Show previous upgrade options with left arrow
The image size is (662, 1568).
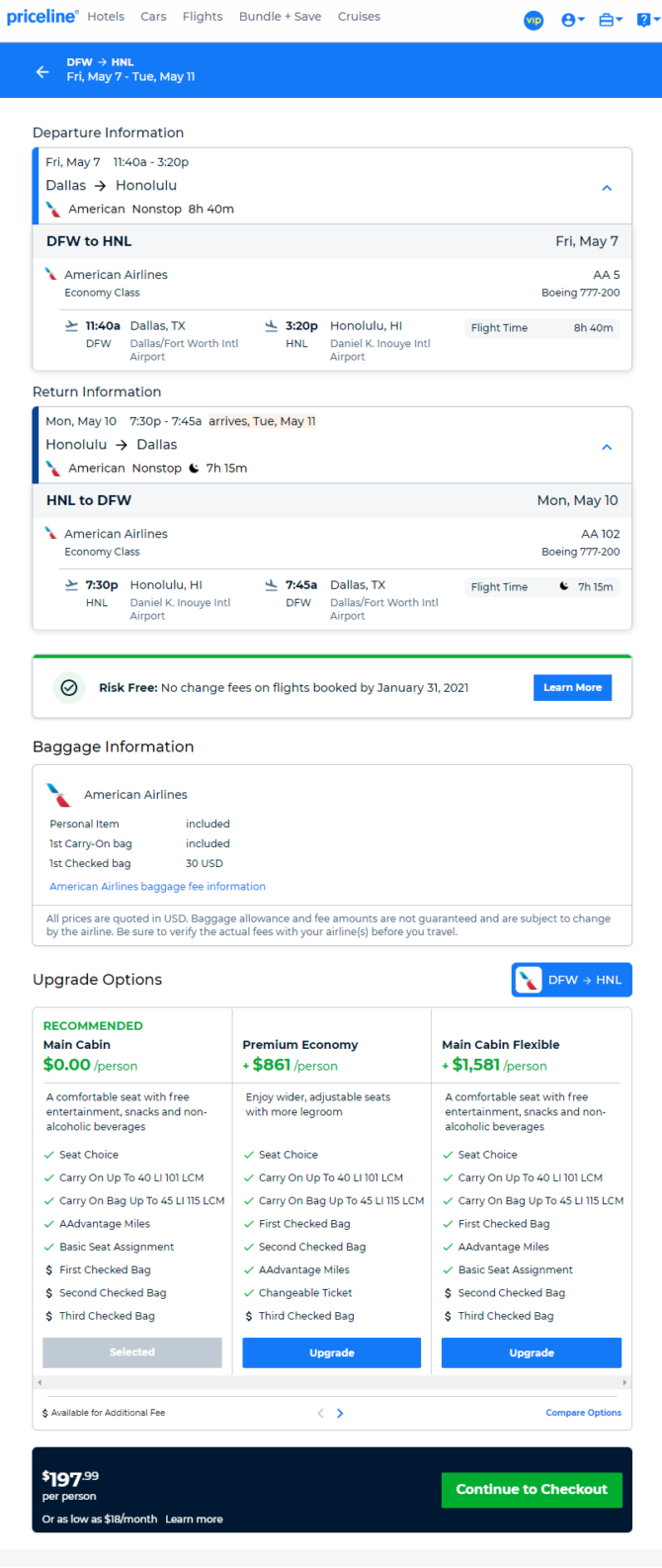(320, 1413)
